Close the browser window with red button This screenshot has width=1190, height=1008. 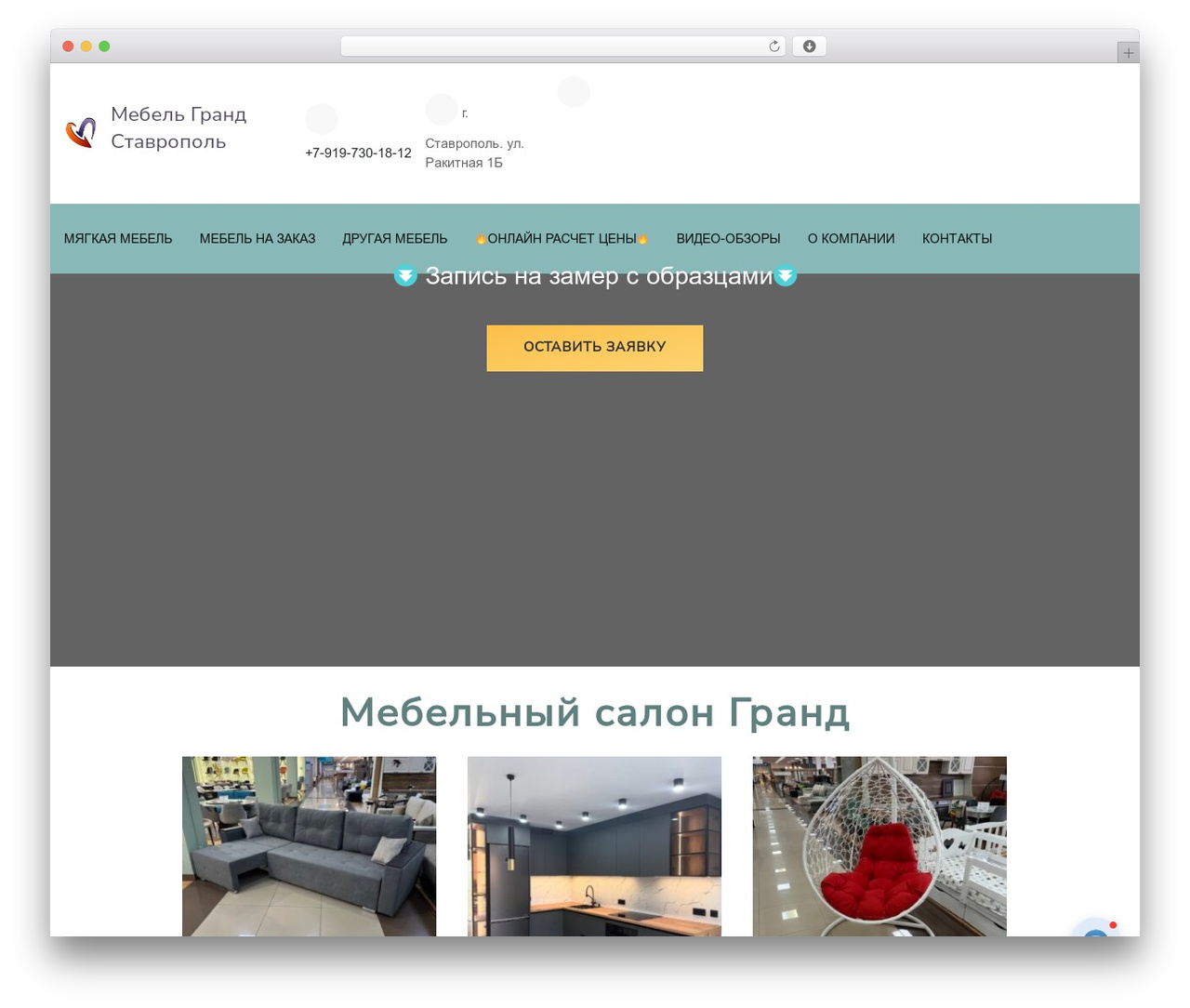click(x=68, y=46)
